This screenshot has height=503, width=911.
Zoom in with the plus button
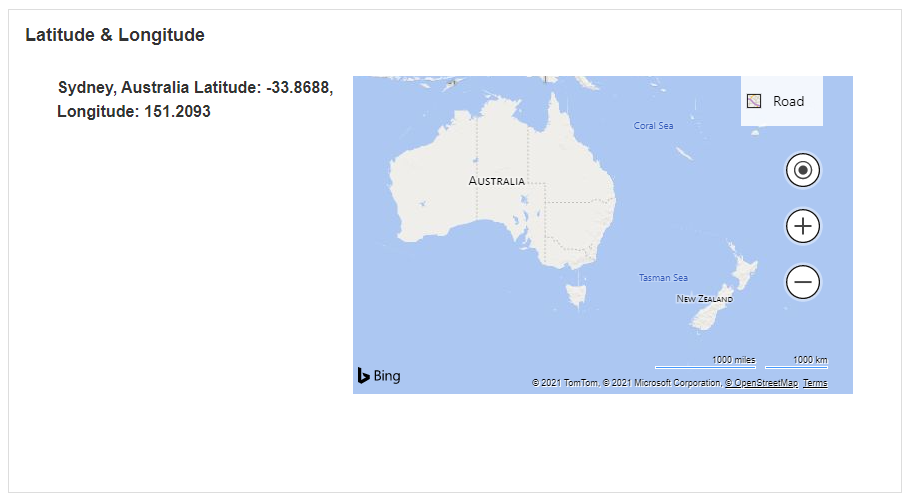(802, 227)
